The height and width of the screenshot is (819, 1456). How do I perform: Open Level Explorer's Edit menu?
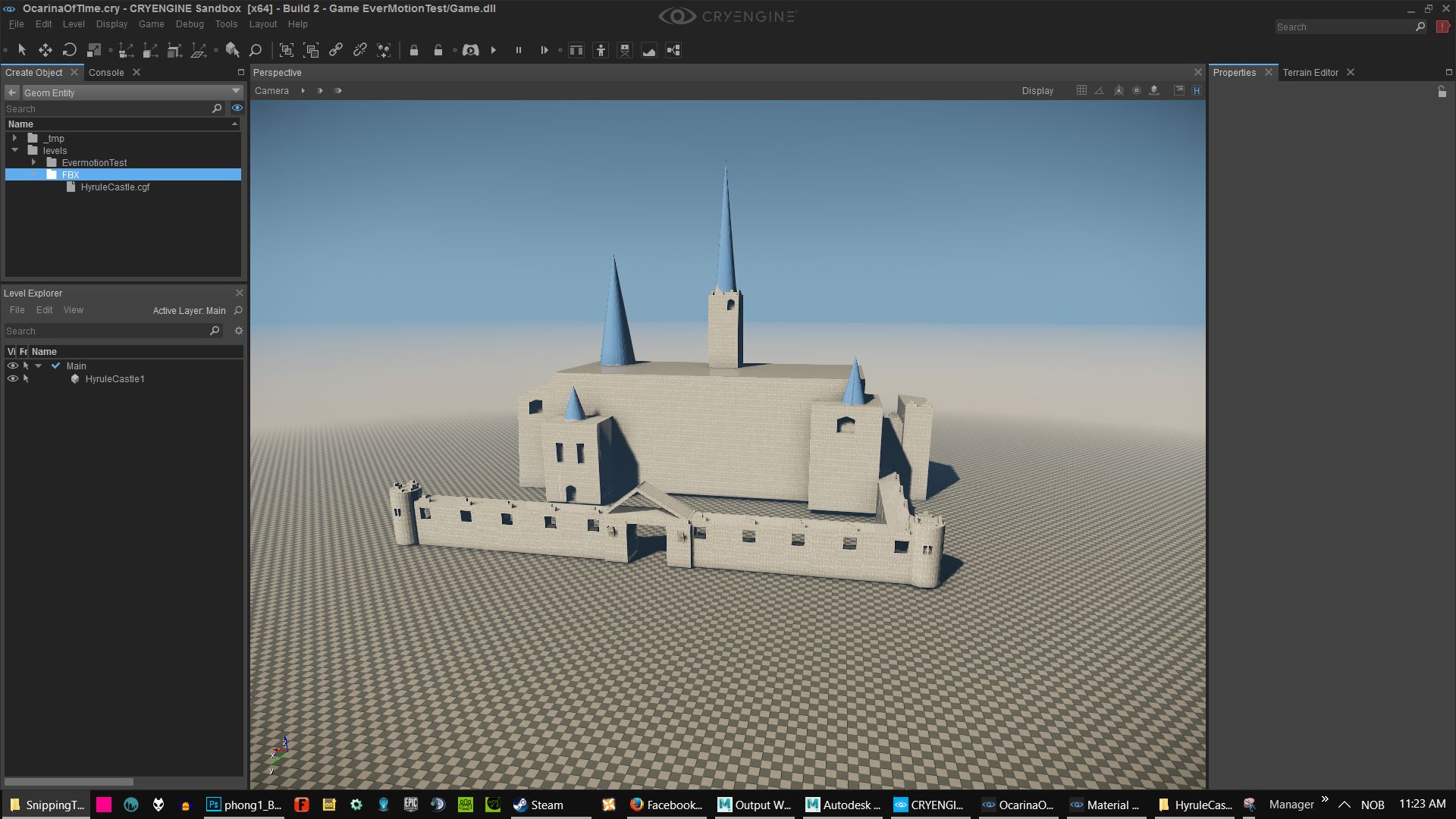[44, 310]
